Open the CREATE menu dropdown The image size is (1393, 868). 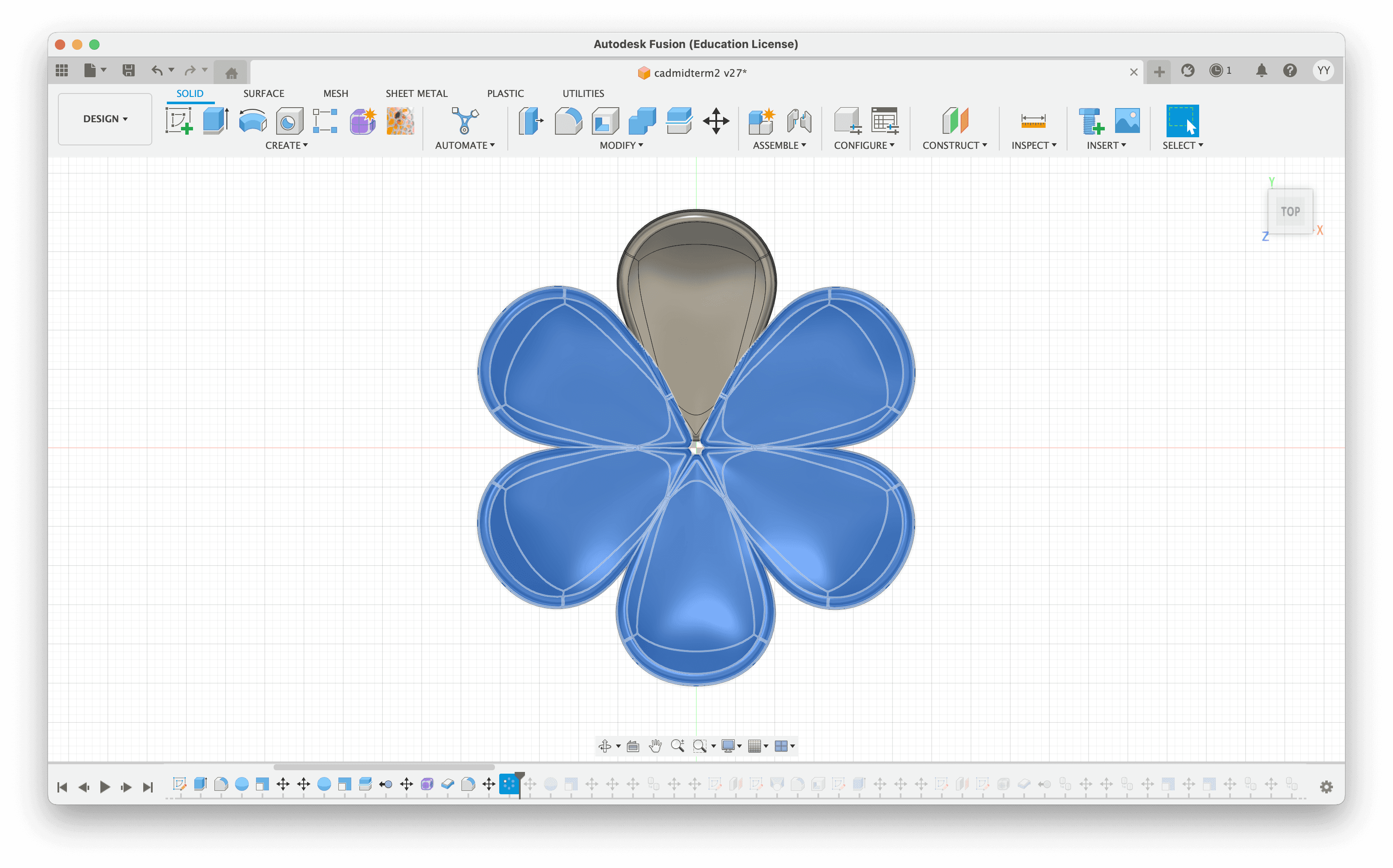[x=286, y=145]
